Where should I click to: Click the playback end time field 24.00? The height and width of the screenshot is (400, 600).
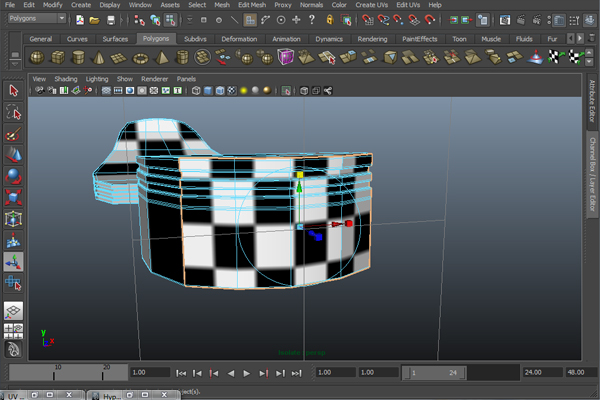(542, 372)
